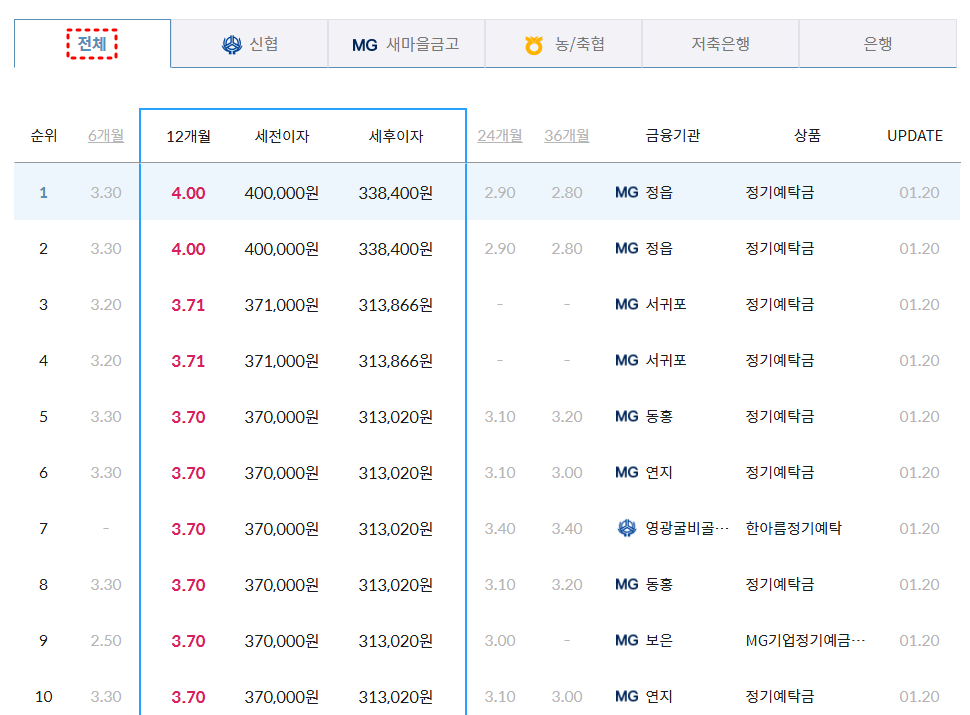Click 338,400원 in rank 2 row
Screen dimensions: 970x715
[x=396, y=249]
